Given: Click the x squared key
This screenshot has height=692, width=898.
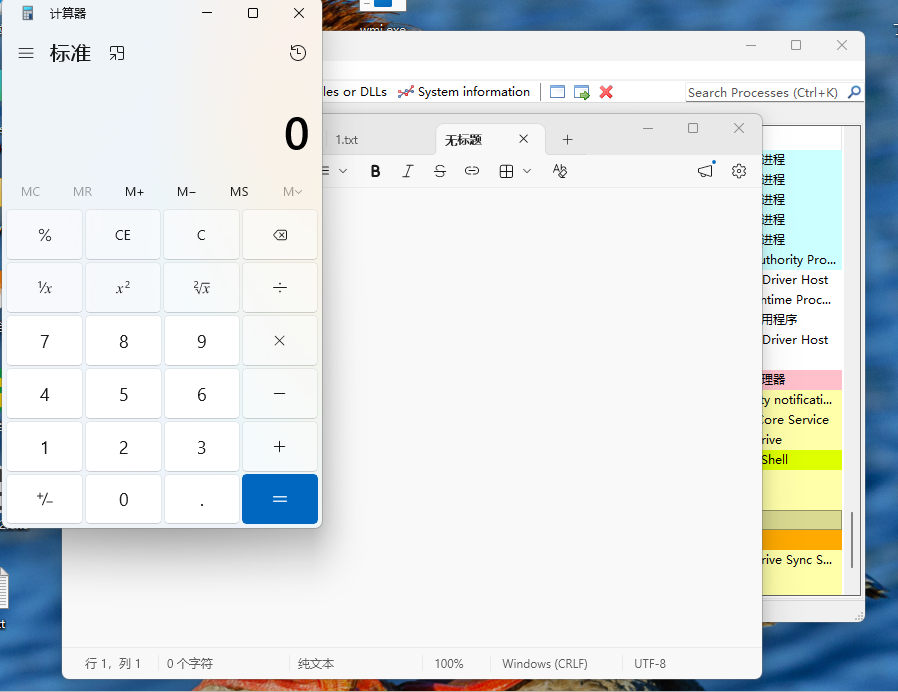Looking at the screenshot, I should coord(123,288).
